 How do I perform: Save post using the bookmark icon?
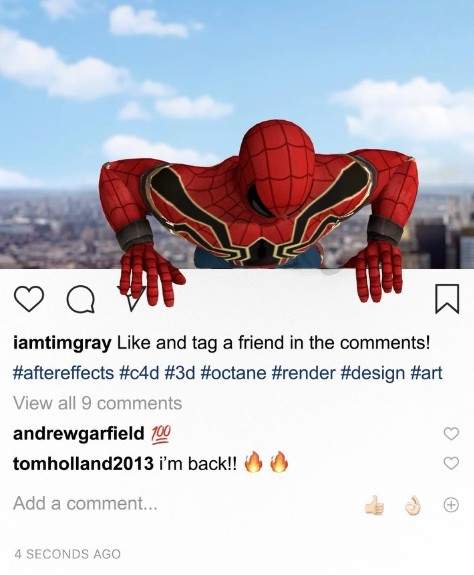[x=447, y=299]
